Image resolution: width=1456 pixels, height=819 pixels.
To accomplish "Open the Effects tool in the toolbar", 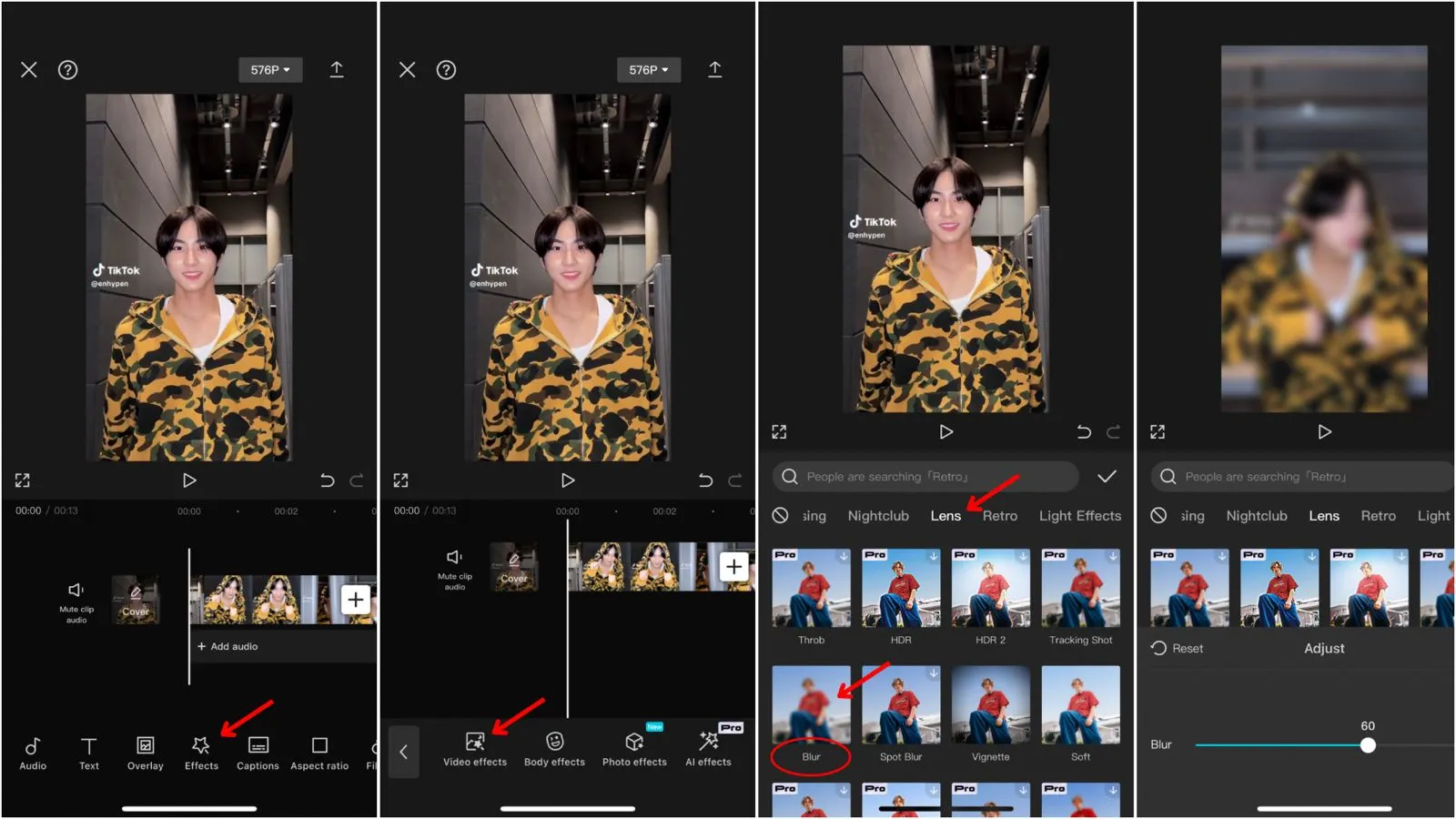I will coord(201,753).
